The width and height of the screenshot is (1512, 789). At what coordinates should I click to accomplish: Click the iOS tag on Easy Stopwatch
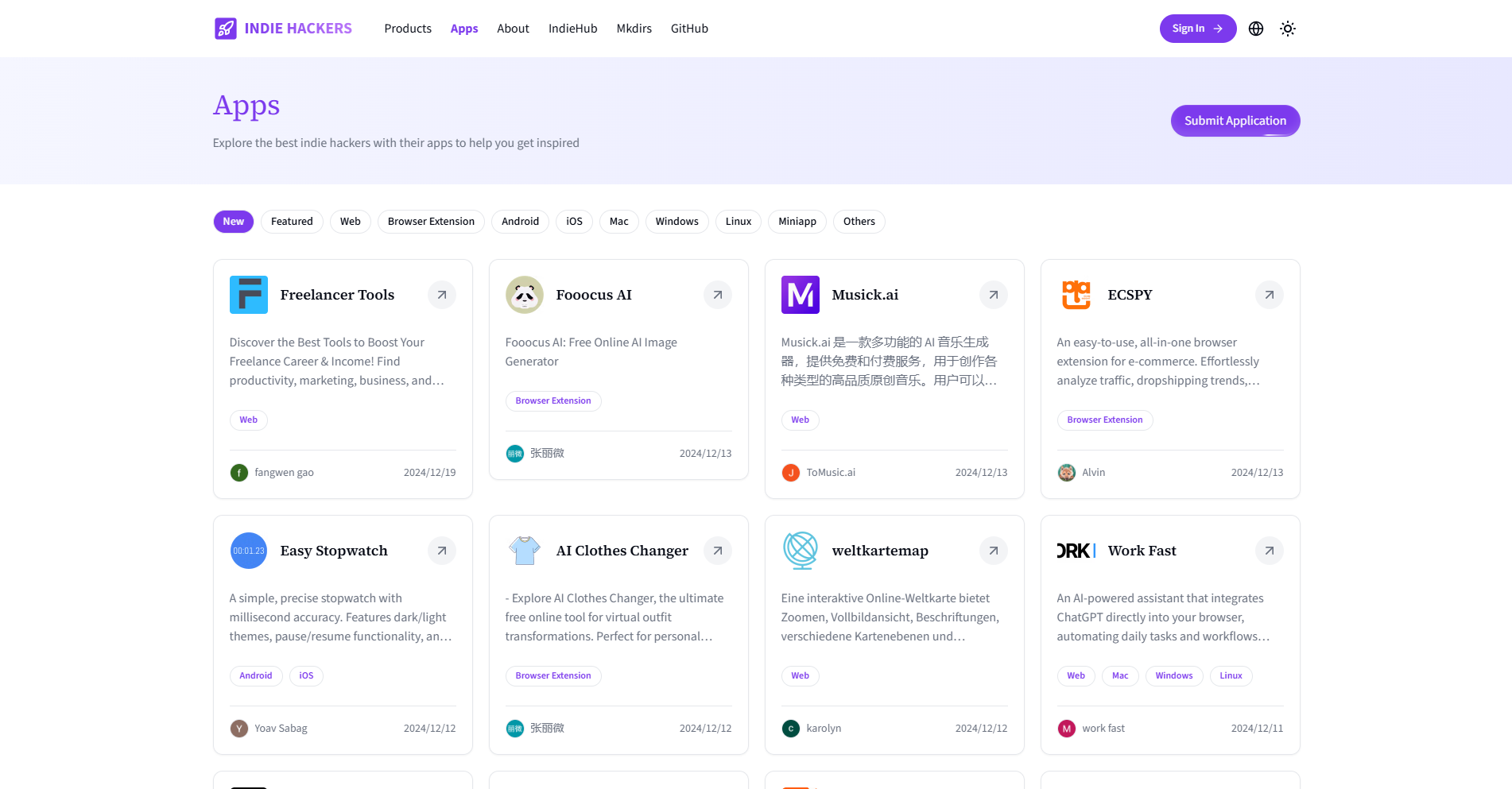(306, 676)
